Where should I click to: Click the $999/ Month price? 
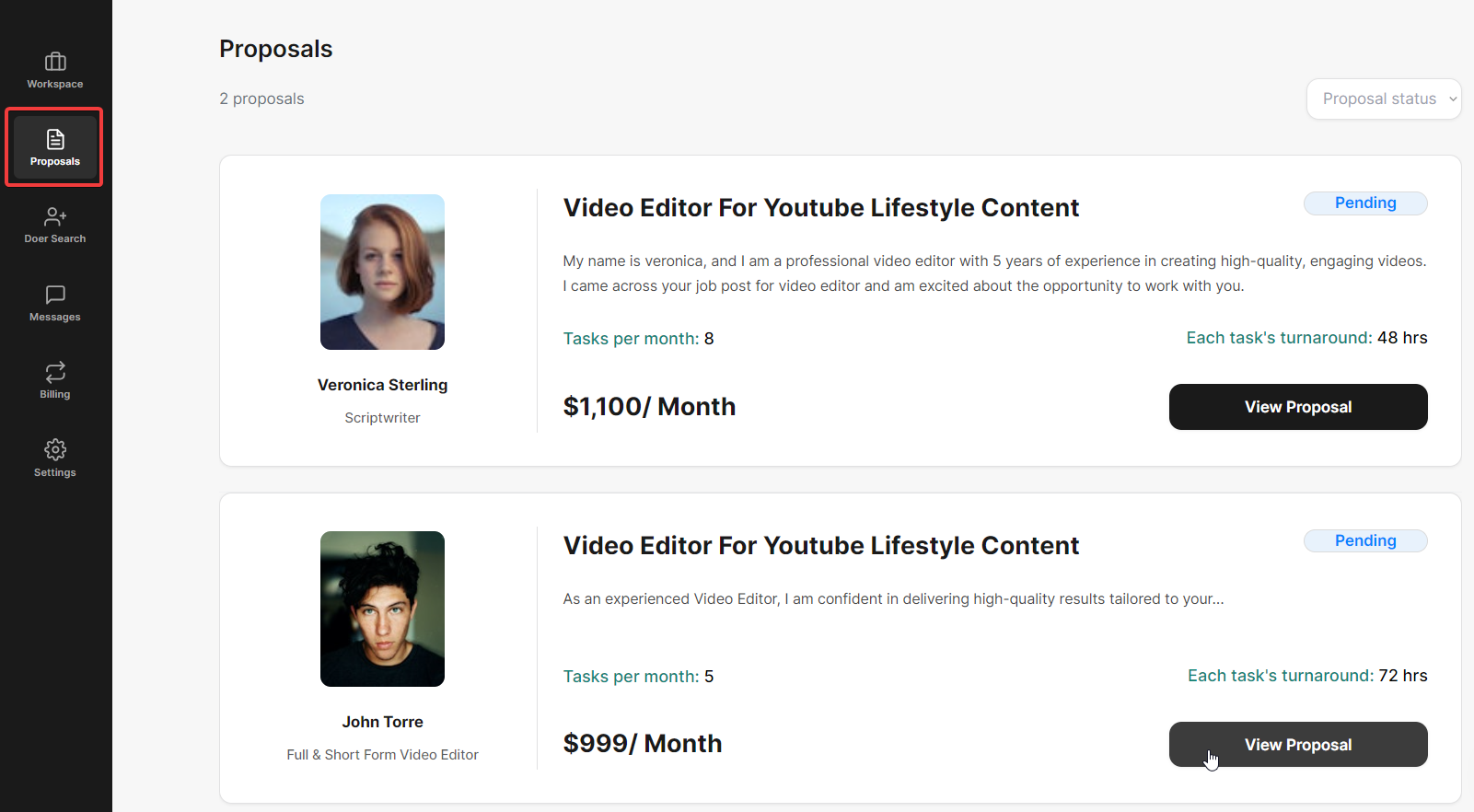[643, 744]
